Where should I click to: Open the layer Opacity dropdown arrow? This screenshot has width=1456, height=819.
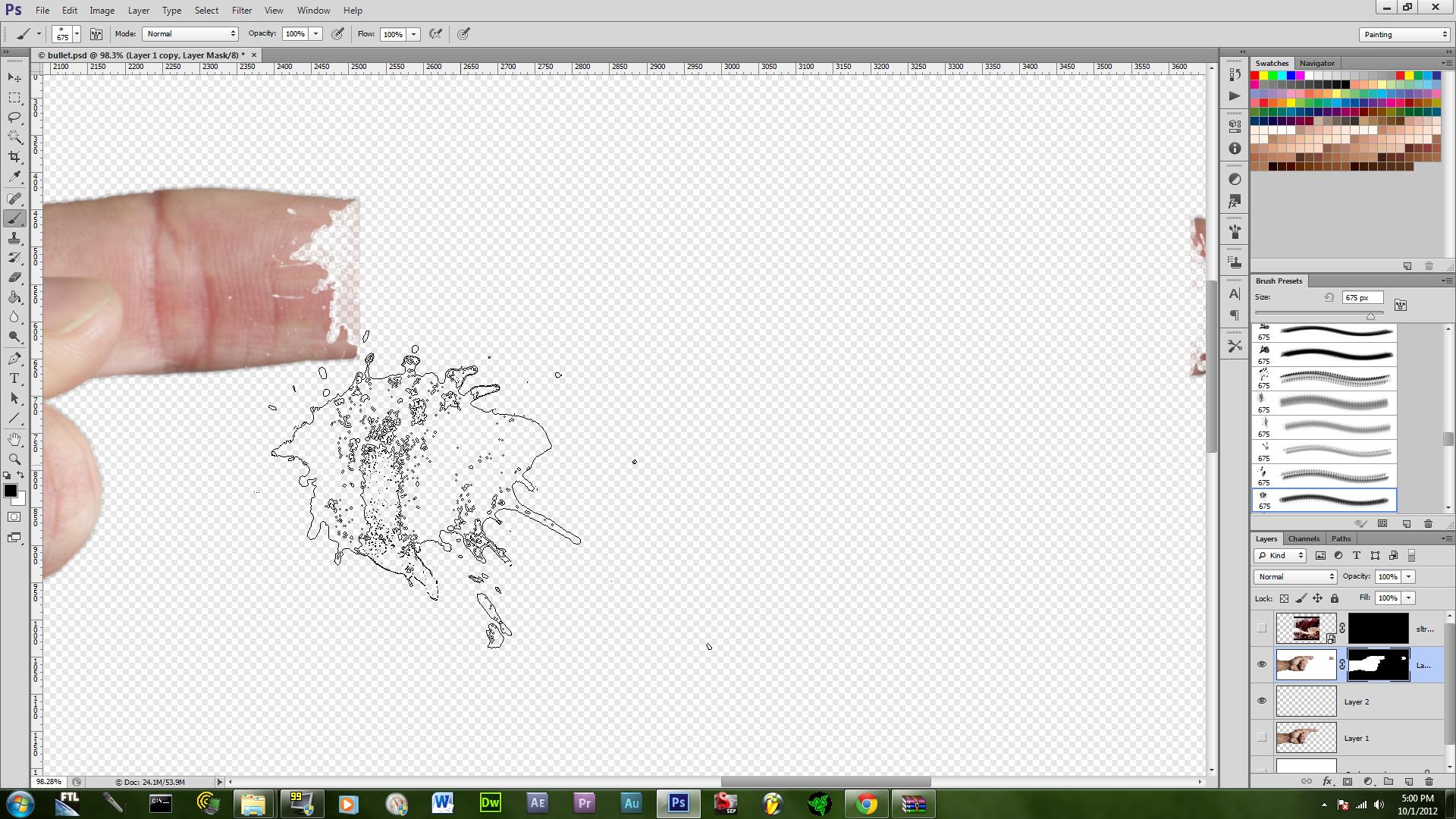pyautogui.click(x=1409, y=577)
